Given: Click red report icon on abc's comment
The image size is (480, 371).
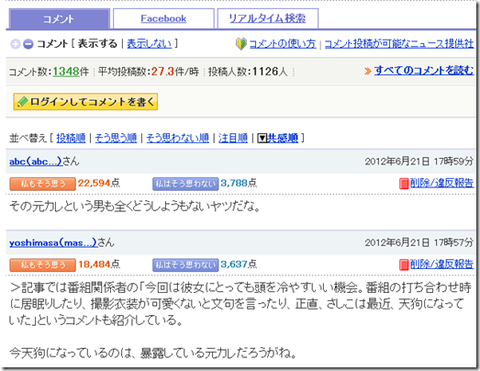Looking at the screenshot, I should coord(404,183).
